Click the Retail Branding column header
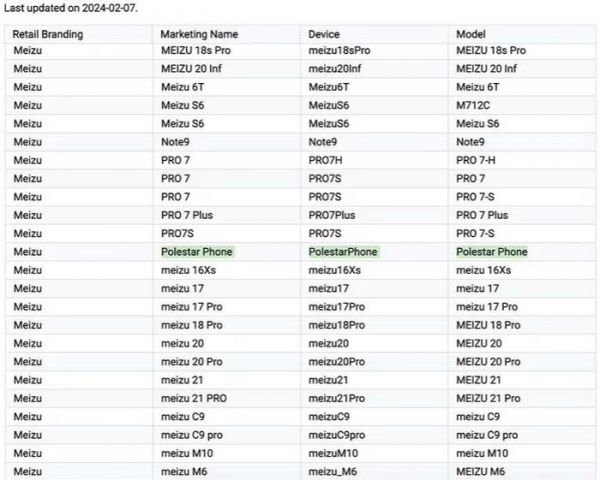600x480 pixels. [x=48, y=34]
